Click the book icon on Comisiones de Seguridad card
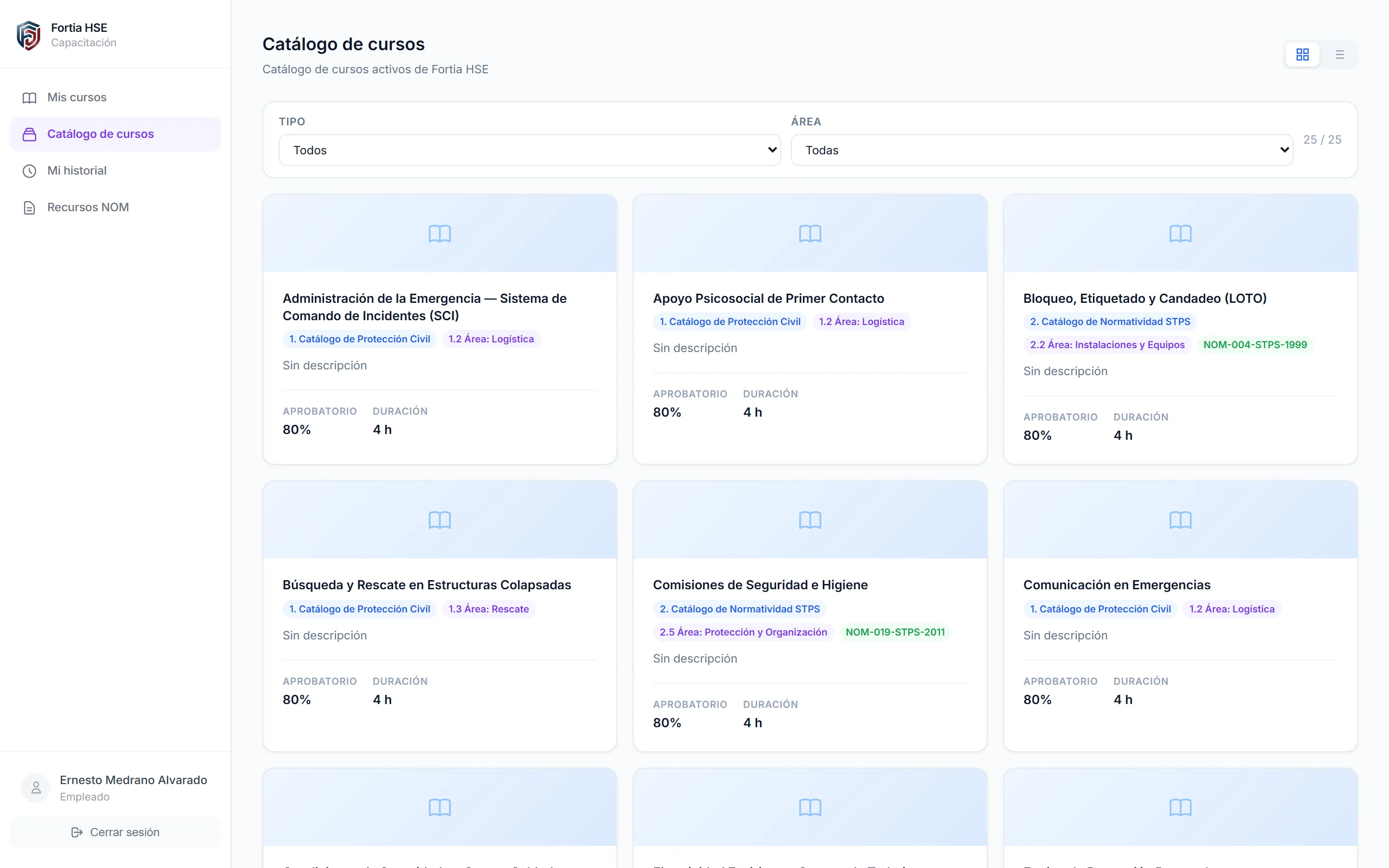This screenshot has height=868, width=1389. pyautogui.click(x=810, y=520)
